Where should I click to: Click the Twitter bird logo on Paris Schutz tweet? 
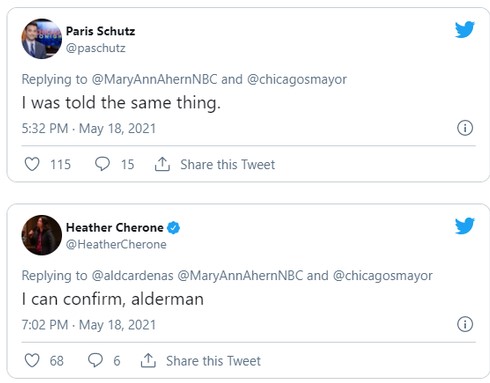465,30
